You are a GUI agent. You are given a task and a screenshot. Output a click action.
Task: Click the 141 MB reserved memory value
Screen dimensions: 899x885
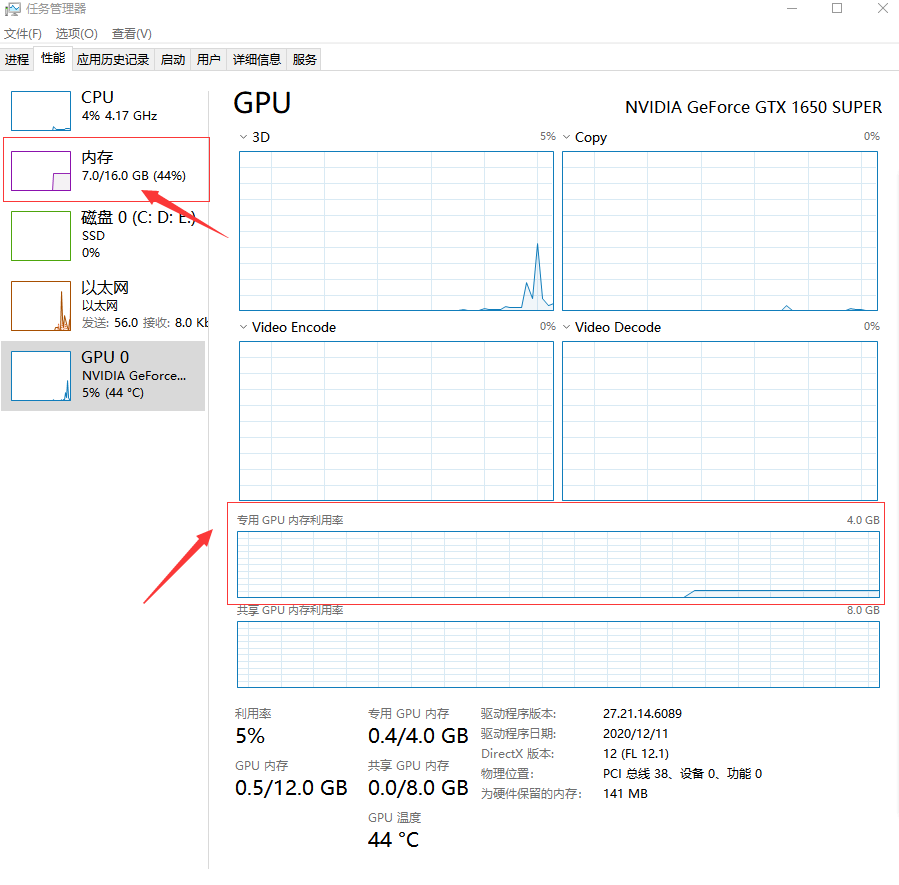625,794
